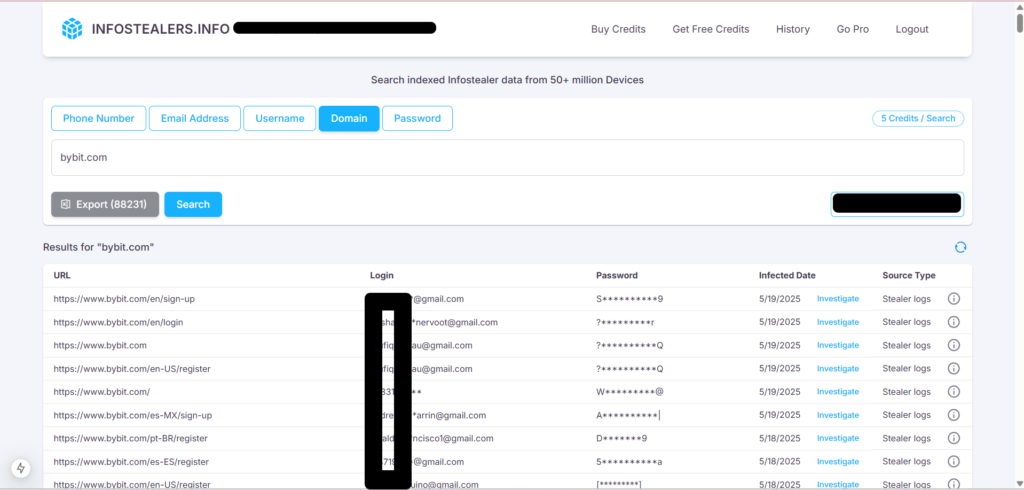The image size is (1024, 490).
Task: Open the Buy Credits page
Action: click(x=618, y=29)
